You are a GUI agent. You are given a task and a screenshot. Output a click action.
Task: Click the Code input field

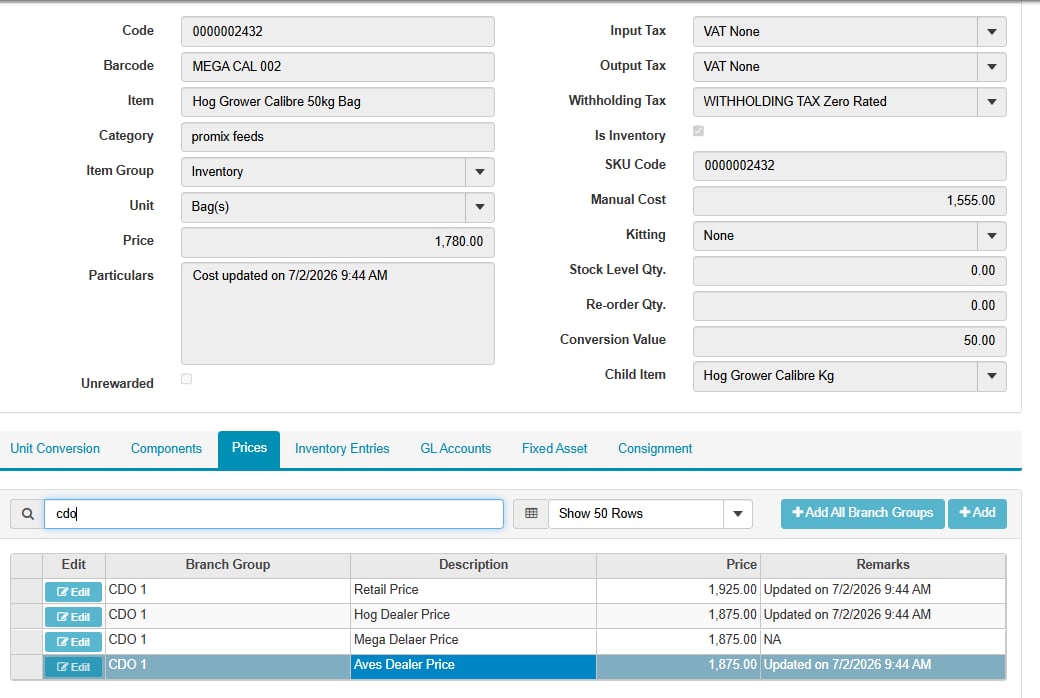[338, 32]
